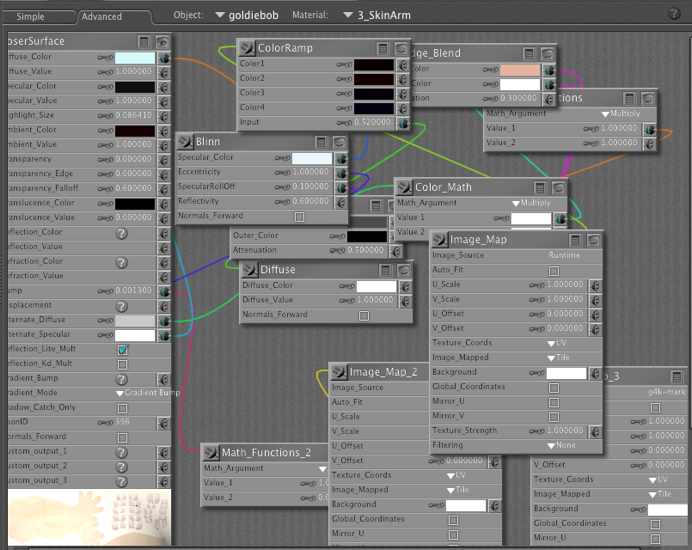Click the Math_Functions_2 node output icon
This screenshot has width=692, height=550.
209,452
